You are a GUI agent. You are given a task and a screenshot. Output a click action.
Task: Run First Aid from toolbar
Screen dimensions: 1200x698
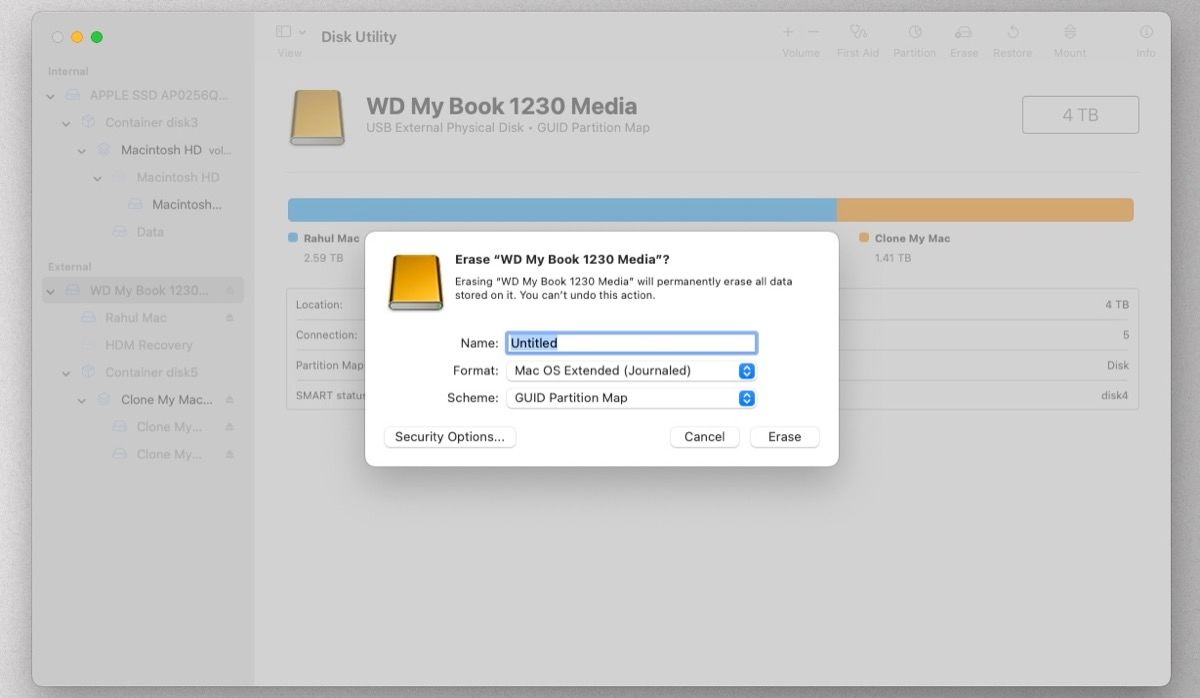click(858, 32)
